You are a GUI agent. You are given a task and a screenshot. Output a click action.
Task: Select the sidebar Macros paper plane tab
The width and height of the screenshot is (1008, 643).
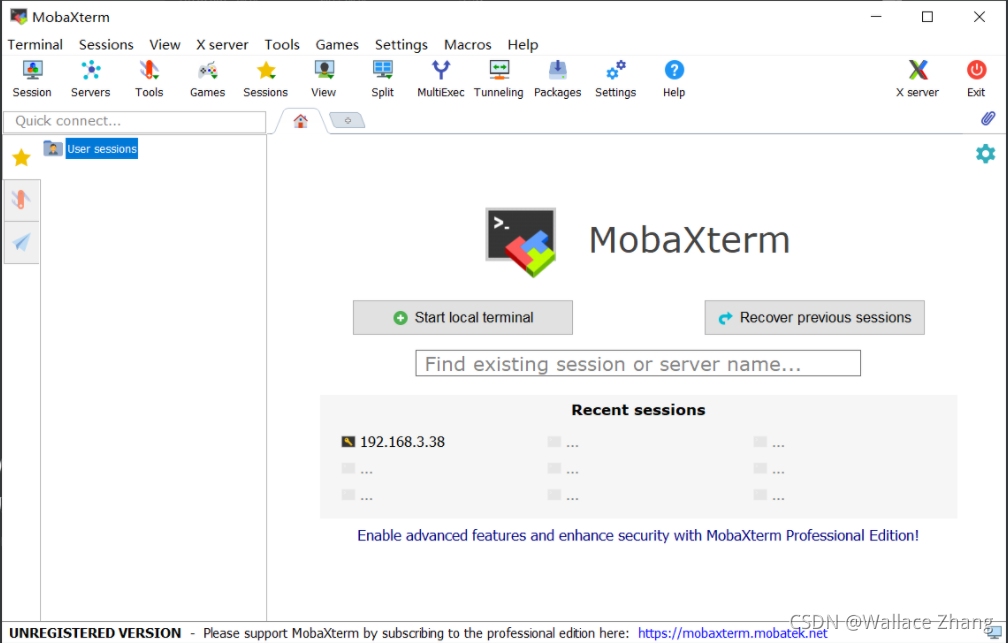coord(21,242)
